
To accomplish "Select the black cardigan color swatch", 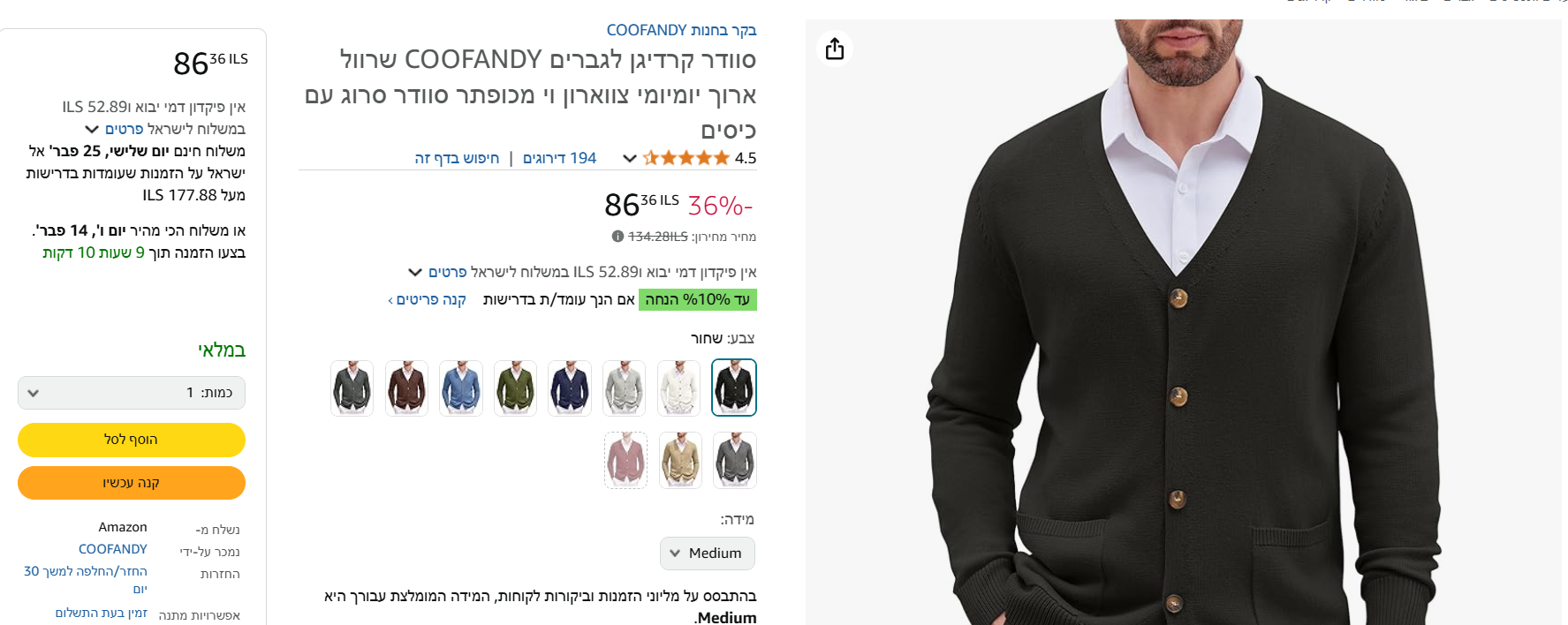I will (734, 388).
